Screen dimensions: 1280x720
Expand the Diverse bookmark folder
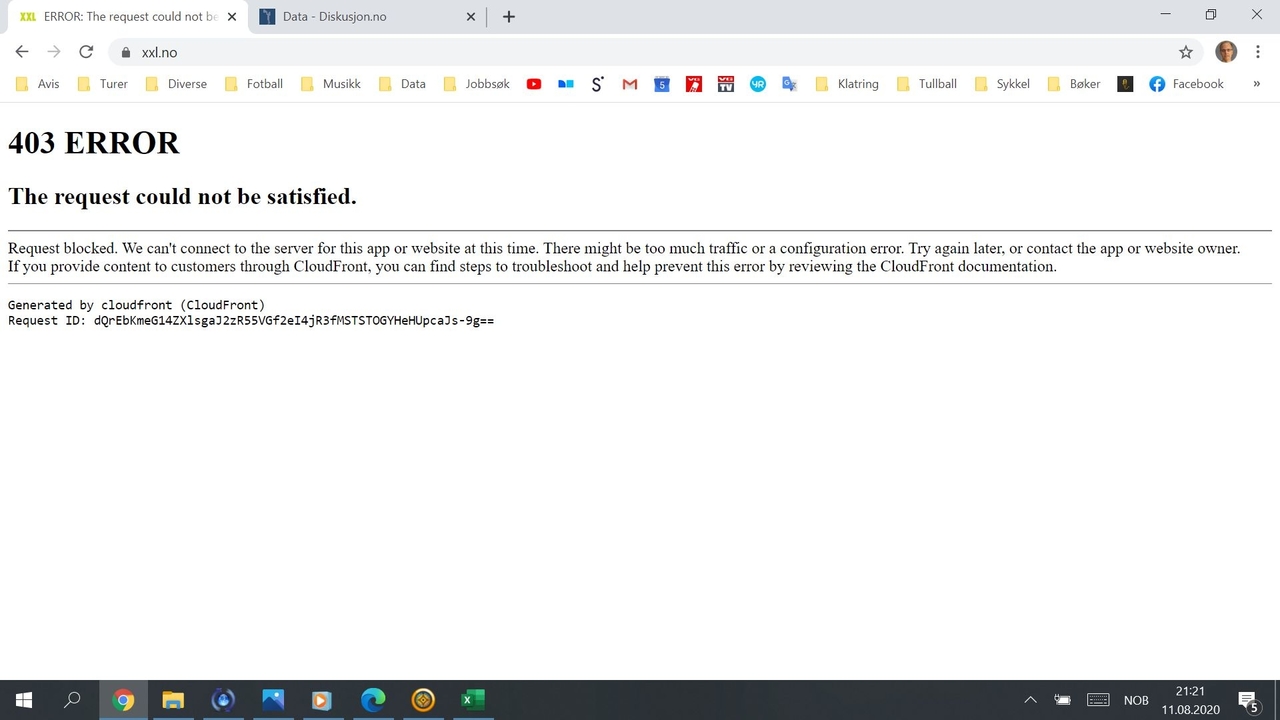176,84
